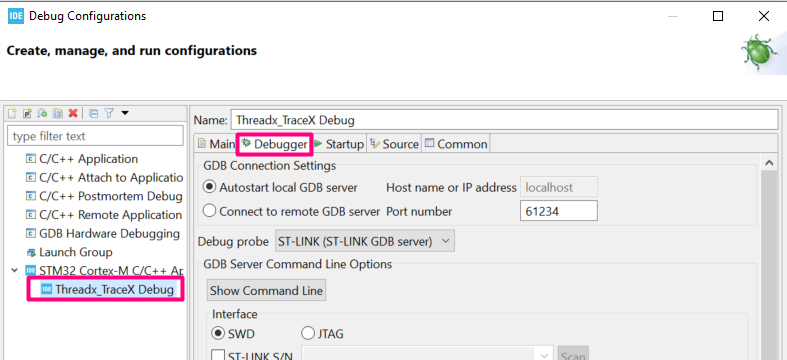Switch to the Startup tab
The image size is (787, 360).
339,144
